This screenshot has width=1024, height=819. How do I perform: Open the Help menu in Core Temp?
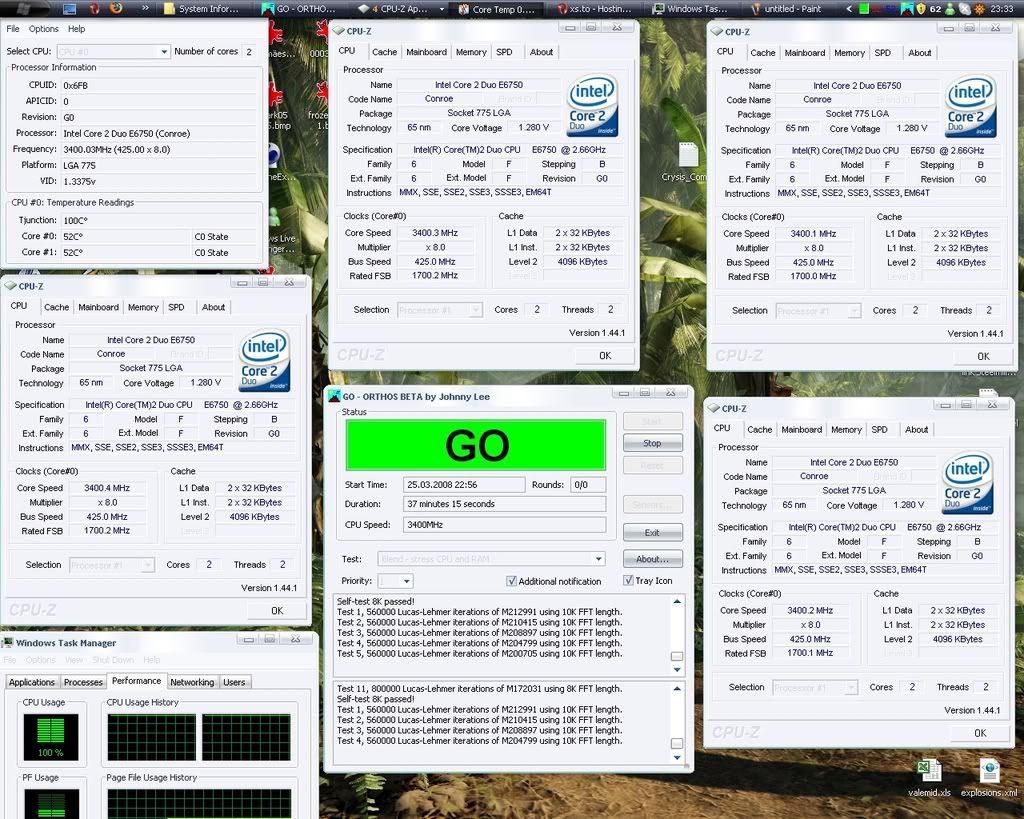76,29
